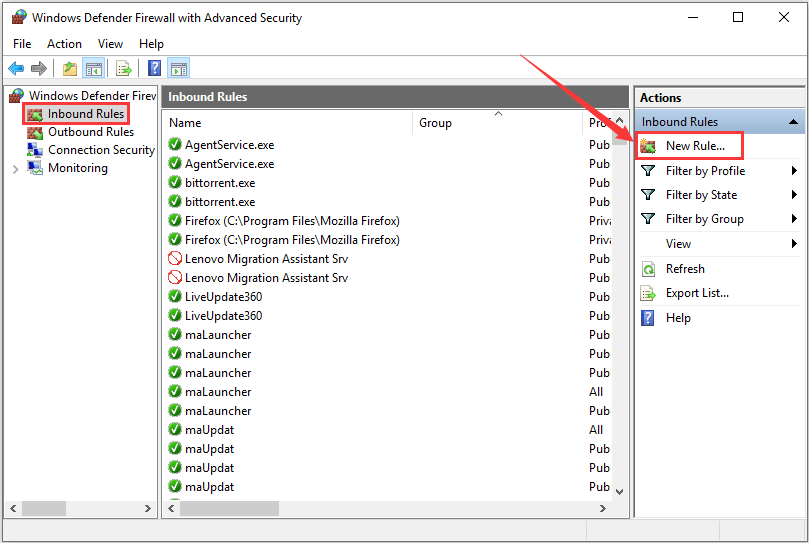The height and width of the screenshot is (543, 809).
Task: Open the View menu in menu bar
Action: (x=110, y=44)
